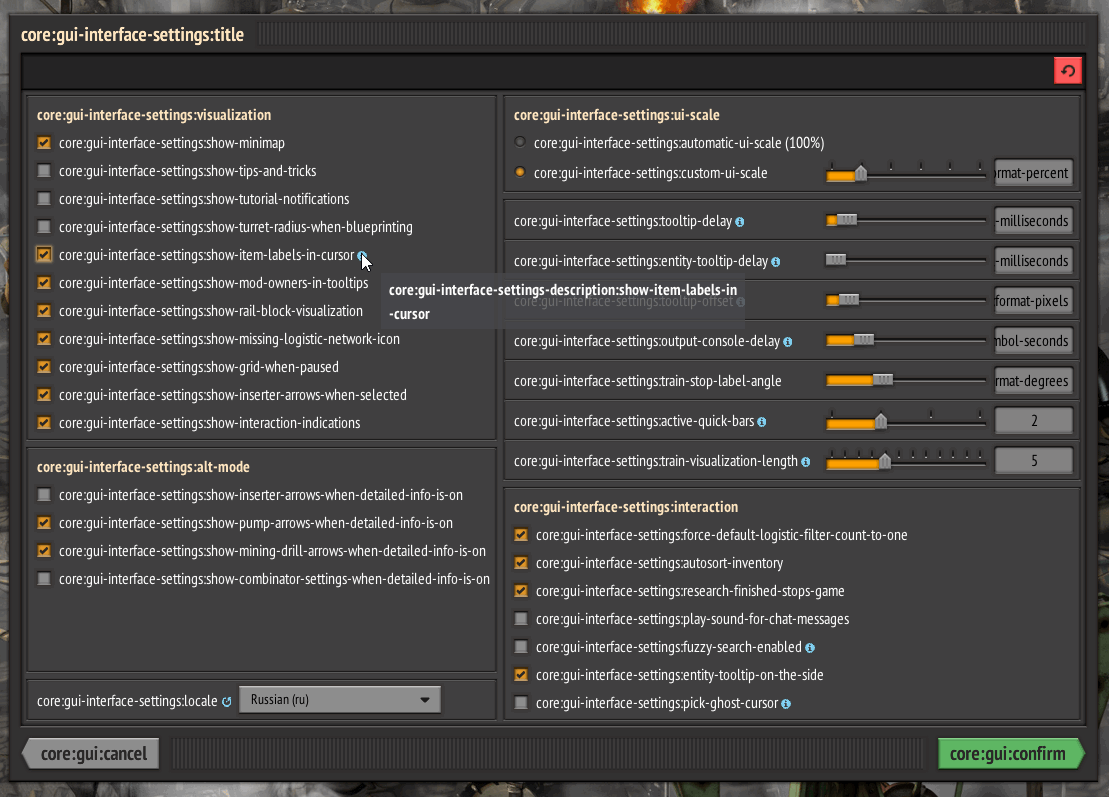Click info icon next to output-console-delay
This screenshot has width=1109, height=797.
coord(788,342)
